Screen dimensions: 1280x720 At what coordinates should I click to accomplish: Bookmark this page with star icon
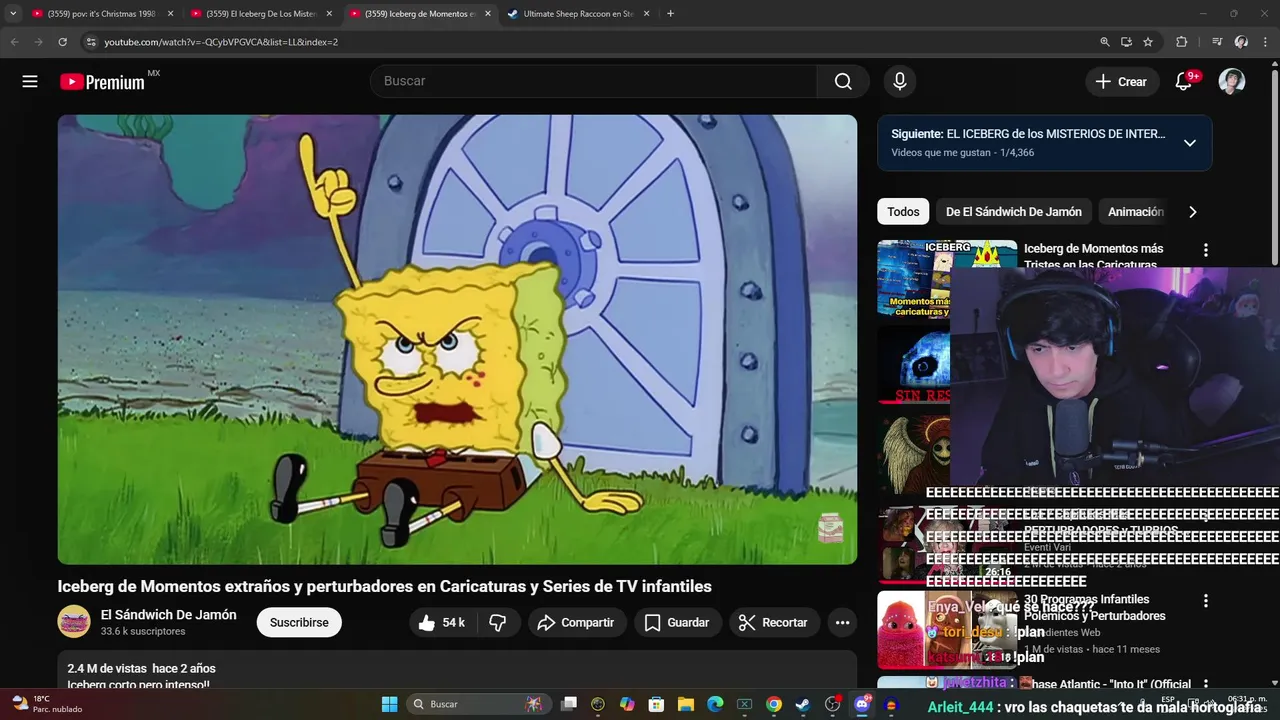(1148, 42)
